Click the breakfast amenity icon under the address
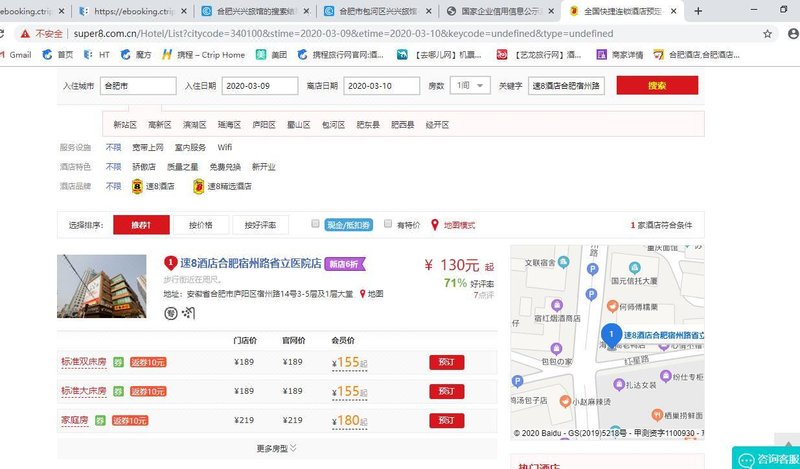This screenshot has width=800, height=469. click(170, 313)
